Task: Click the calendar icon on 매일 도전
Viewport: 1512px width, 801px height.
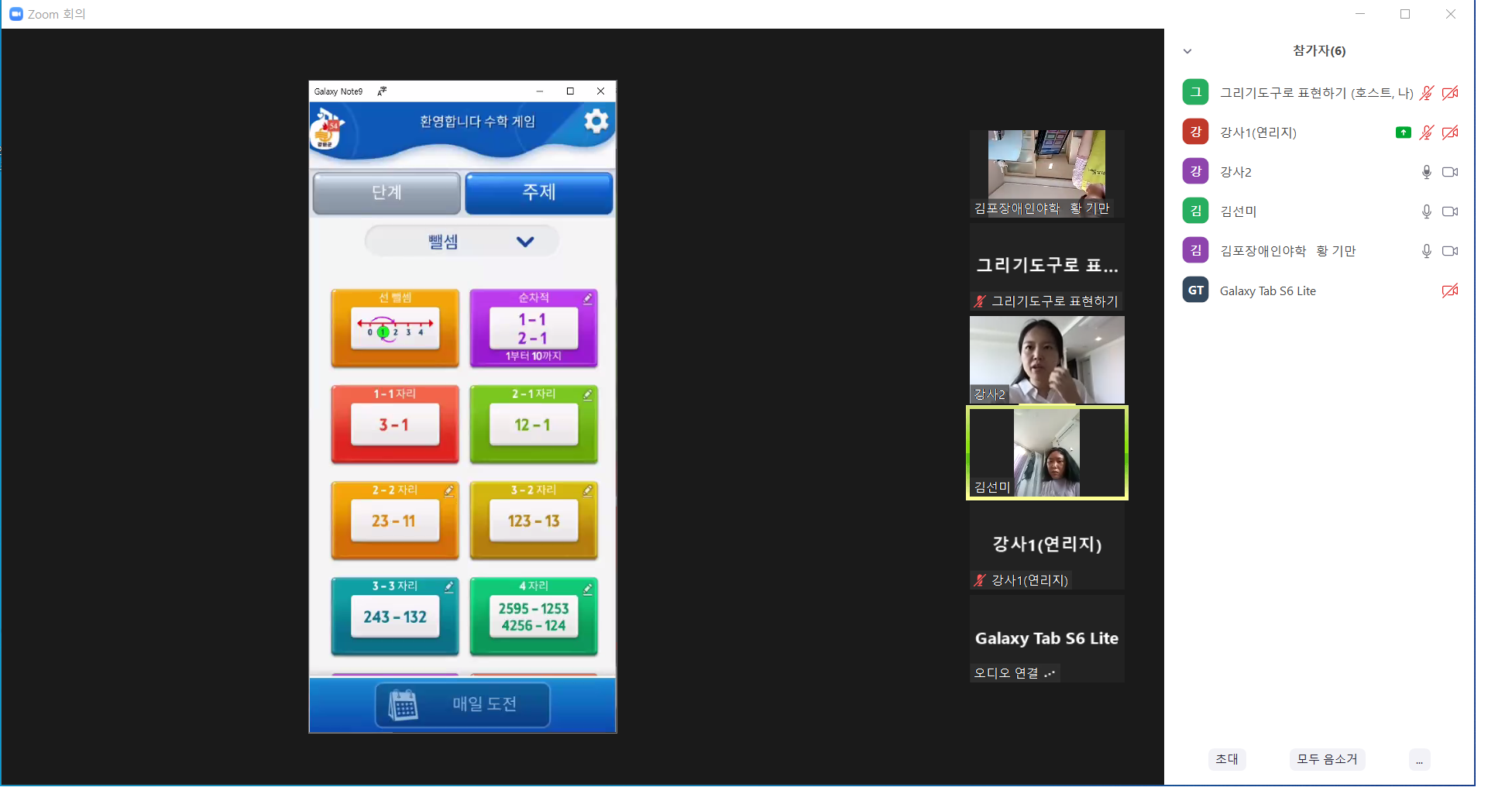Action: (403, 705)
